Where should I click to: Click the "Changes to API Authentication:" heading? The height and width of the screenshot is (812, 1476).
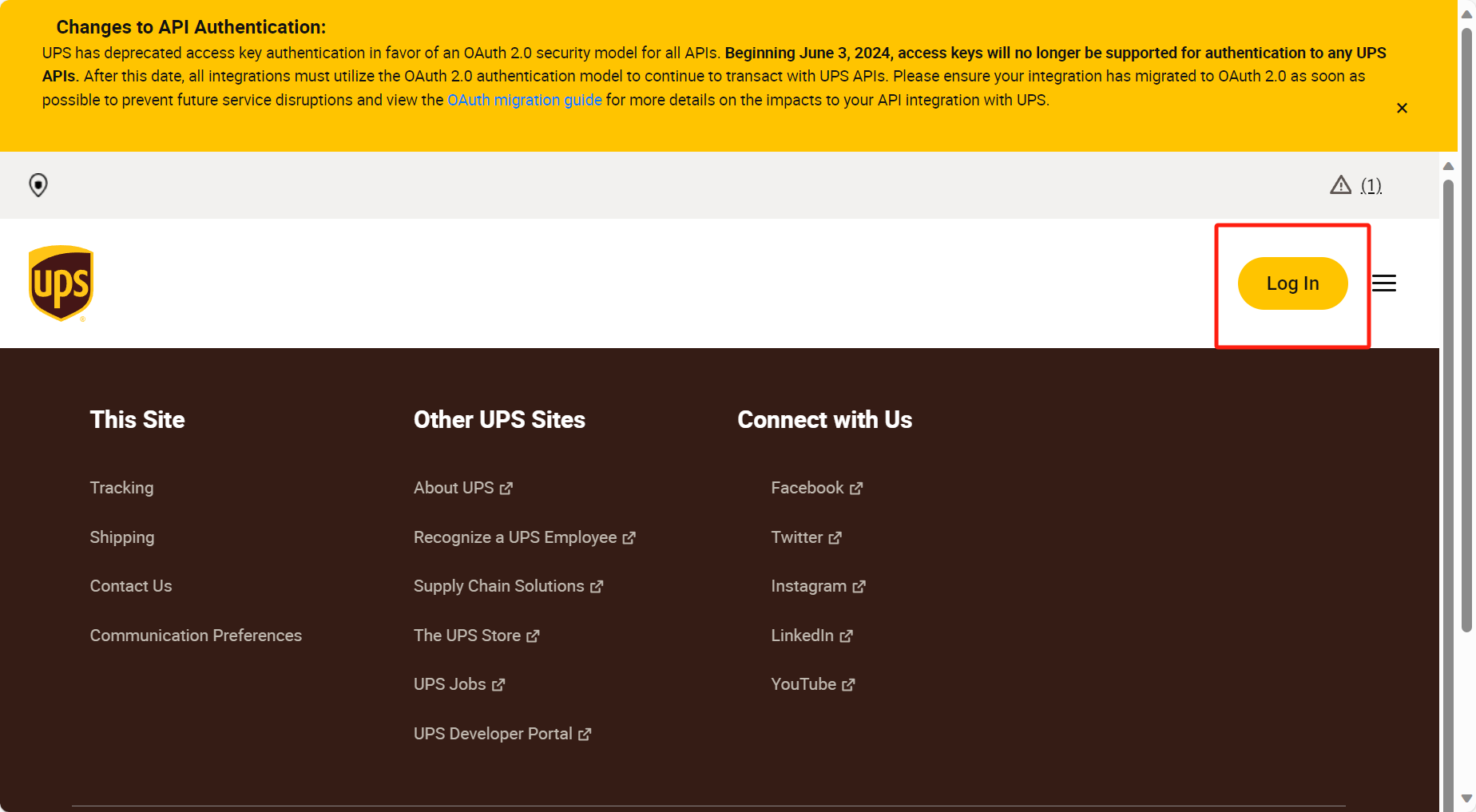pos(191,27)
